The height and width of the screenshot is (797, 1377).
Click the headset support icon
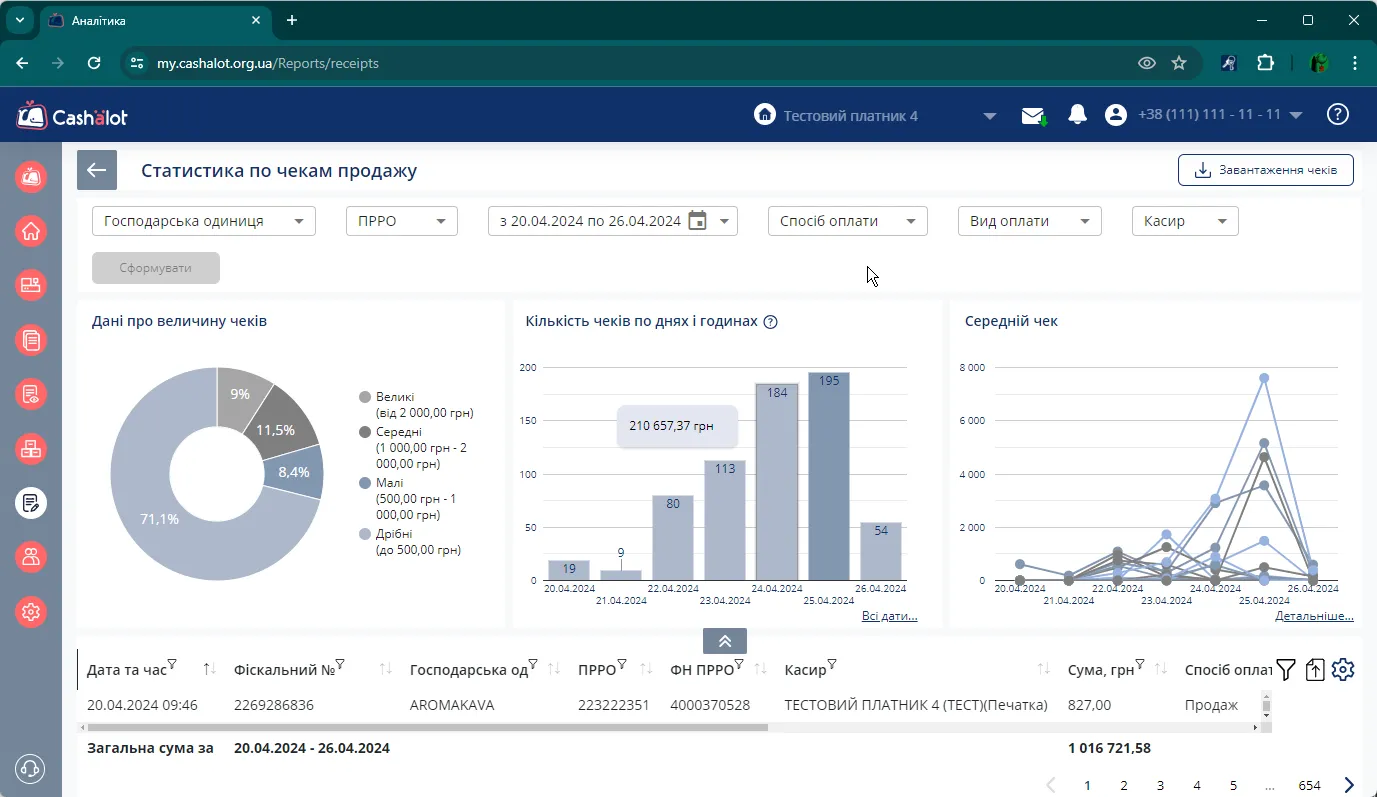point(31,769)
